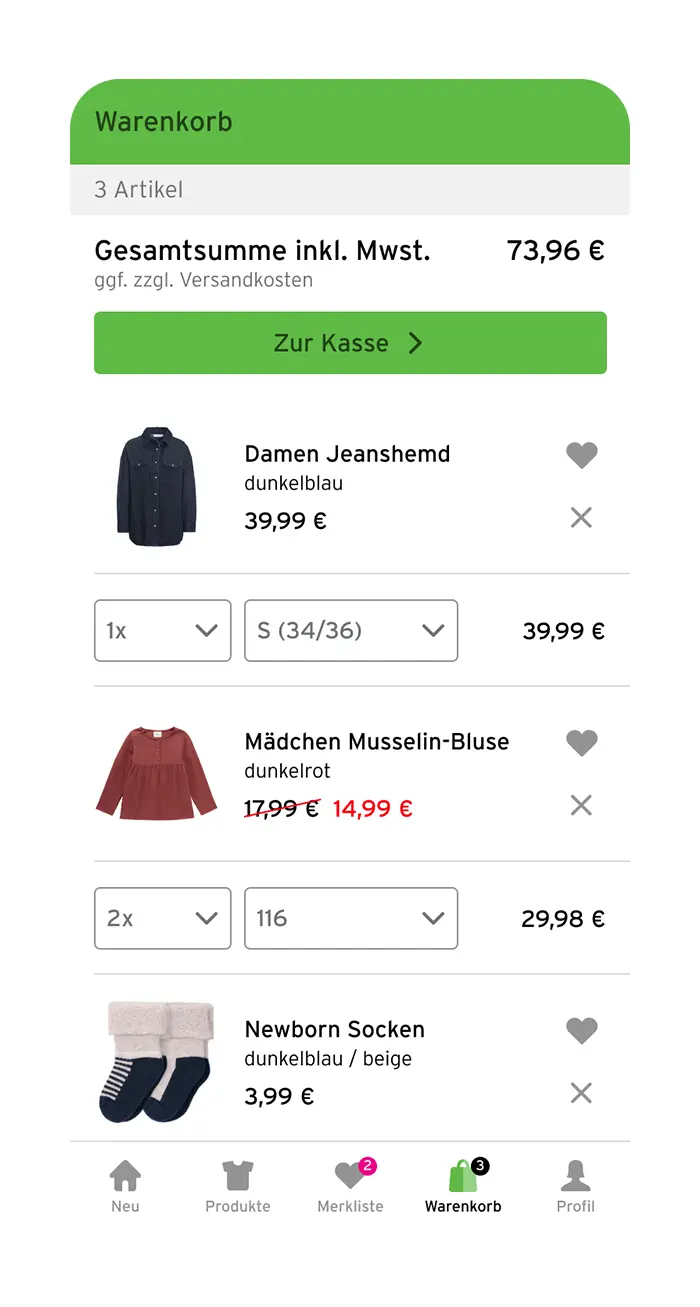Click the heart icon beside Newborn Socken
Screen dimensions: 700x1307
581,1030
